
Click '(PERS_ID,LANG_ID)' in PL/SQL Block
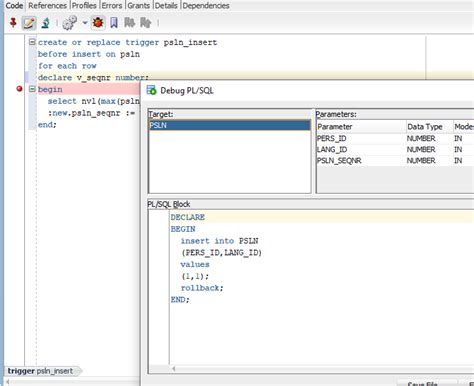[x=221, y=253]
